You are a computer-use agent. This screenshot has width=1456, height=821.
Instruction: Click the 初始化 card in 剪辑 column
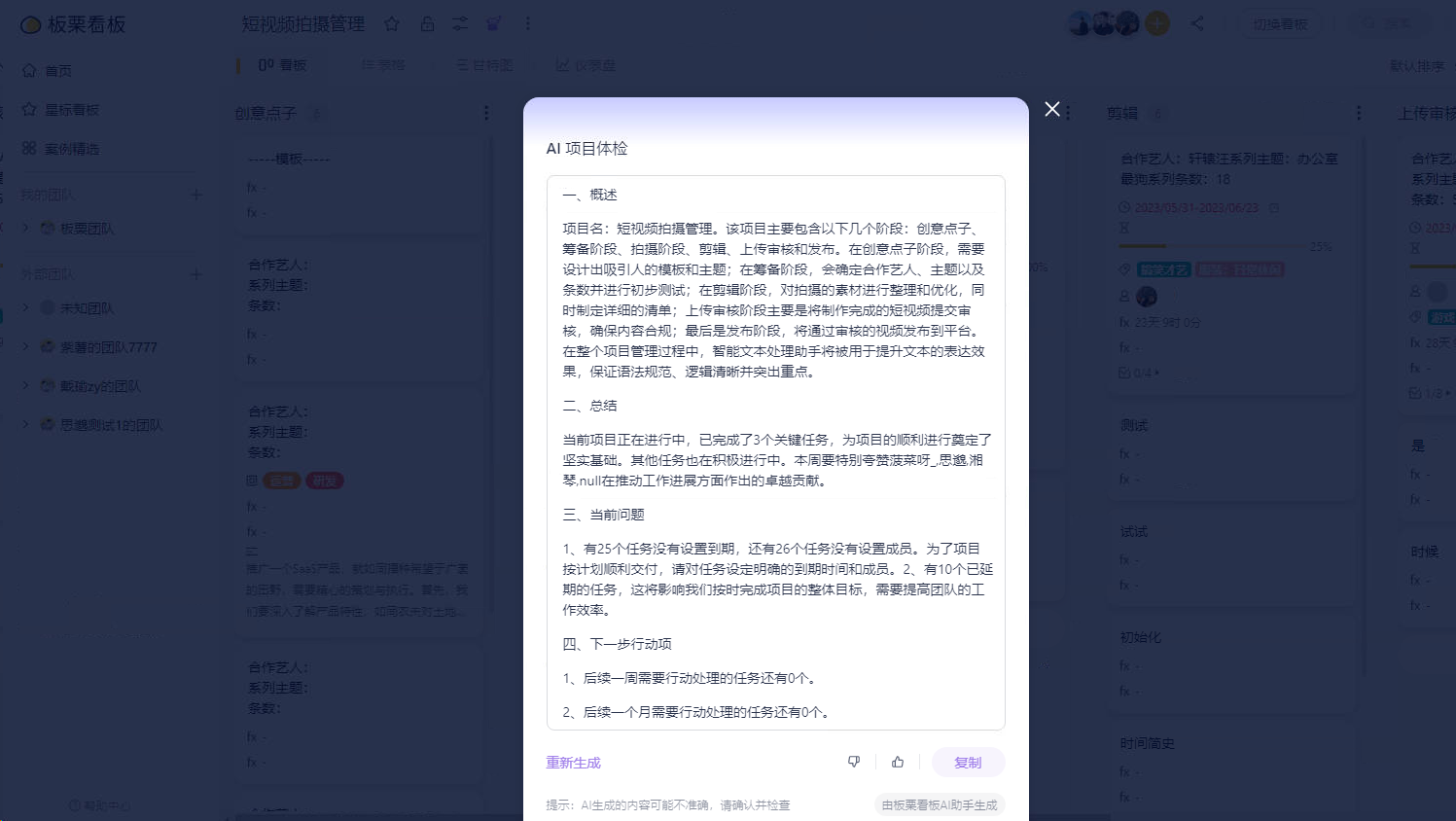[1230, 663]
